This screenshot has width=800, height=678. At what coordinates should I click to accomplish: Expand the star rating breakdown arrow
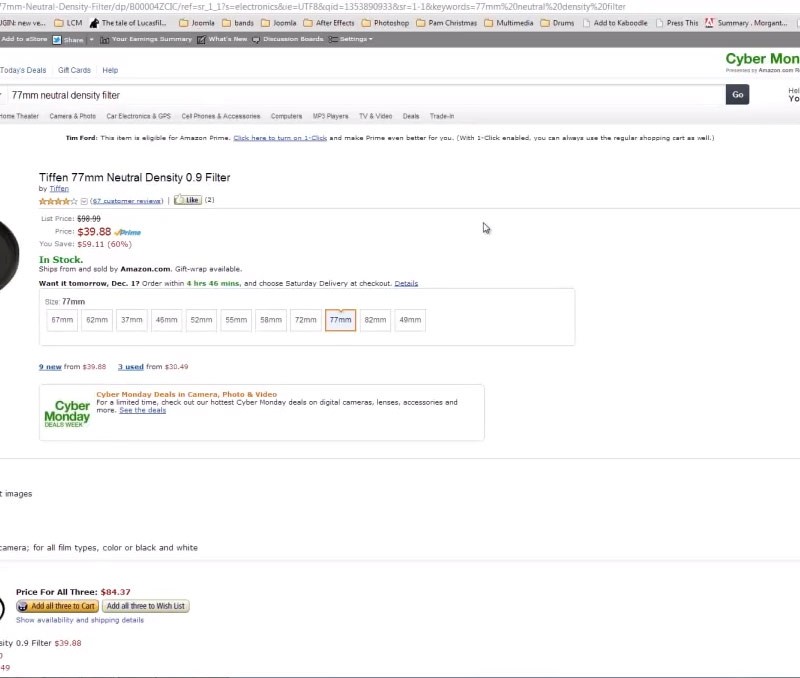84,201
